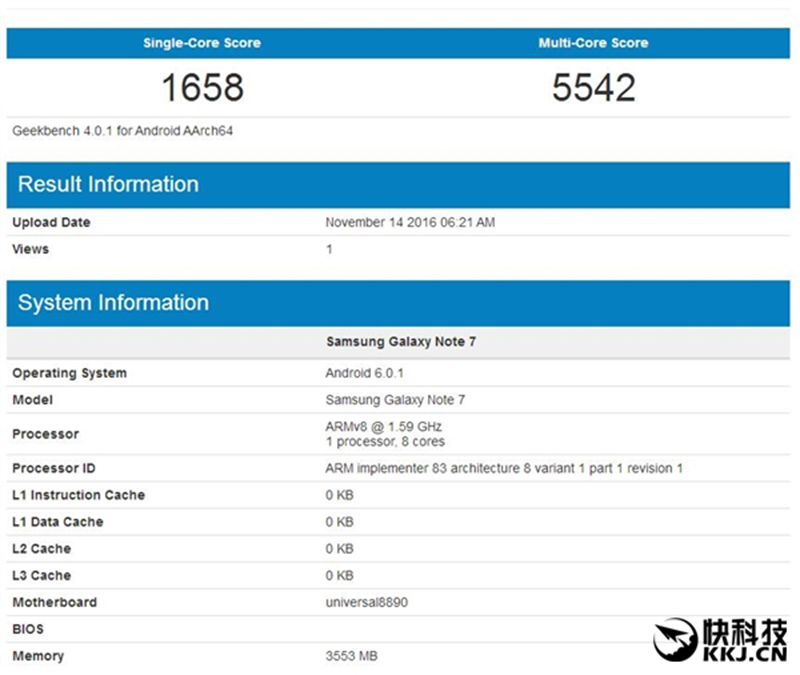
Task: Switch to the Single-Core Score tab
Action: click(201, 42)
